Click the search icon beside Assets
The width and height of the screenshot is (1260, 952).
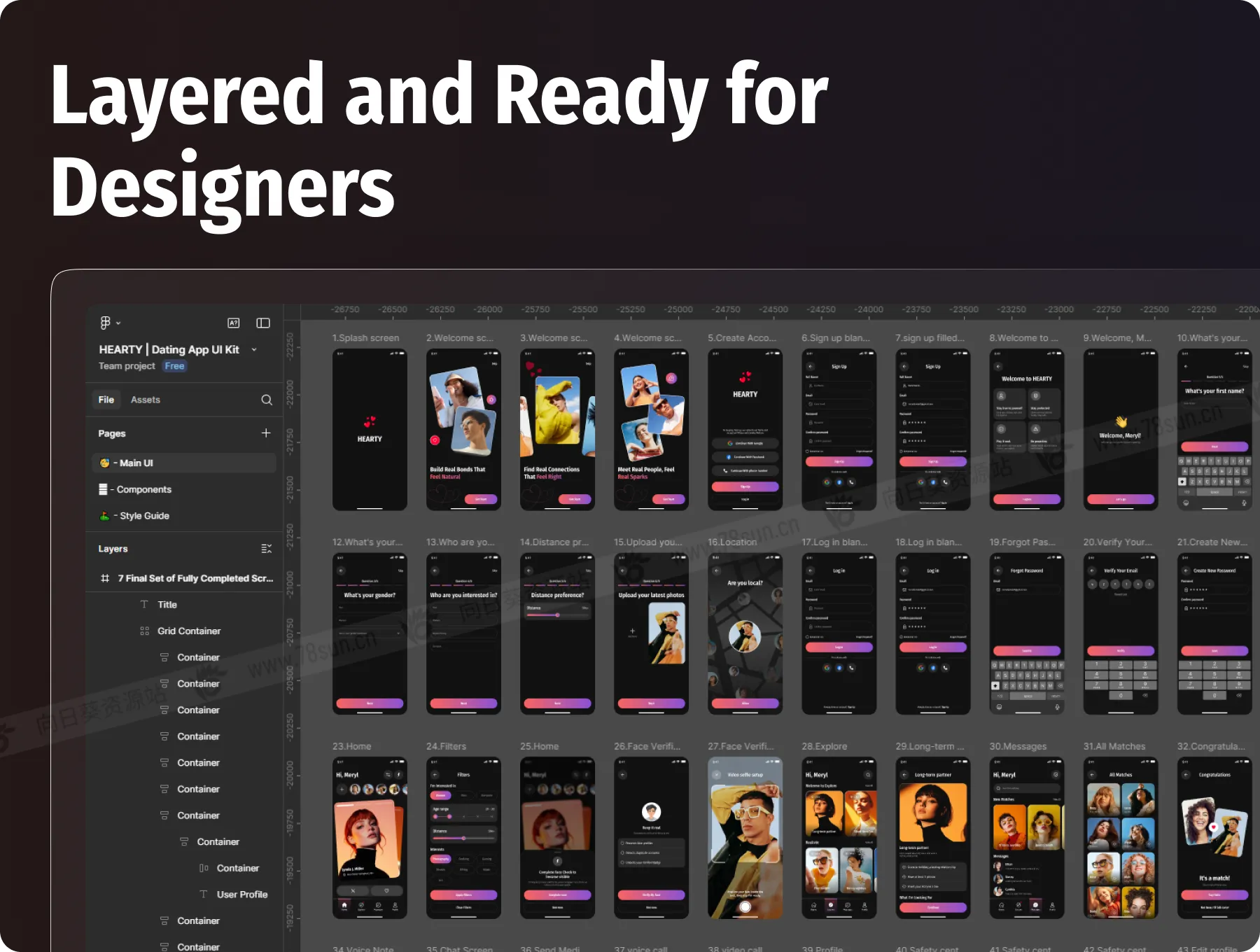pos(267,400)
